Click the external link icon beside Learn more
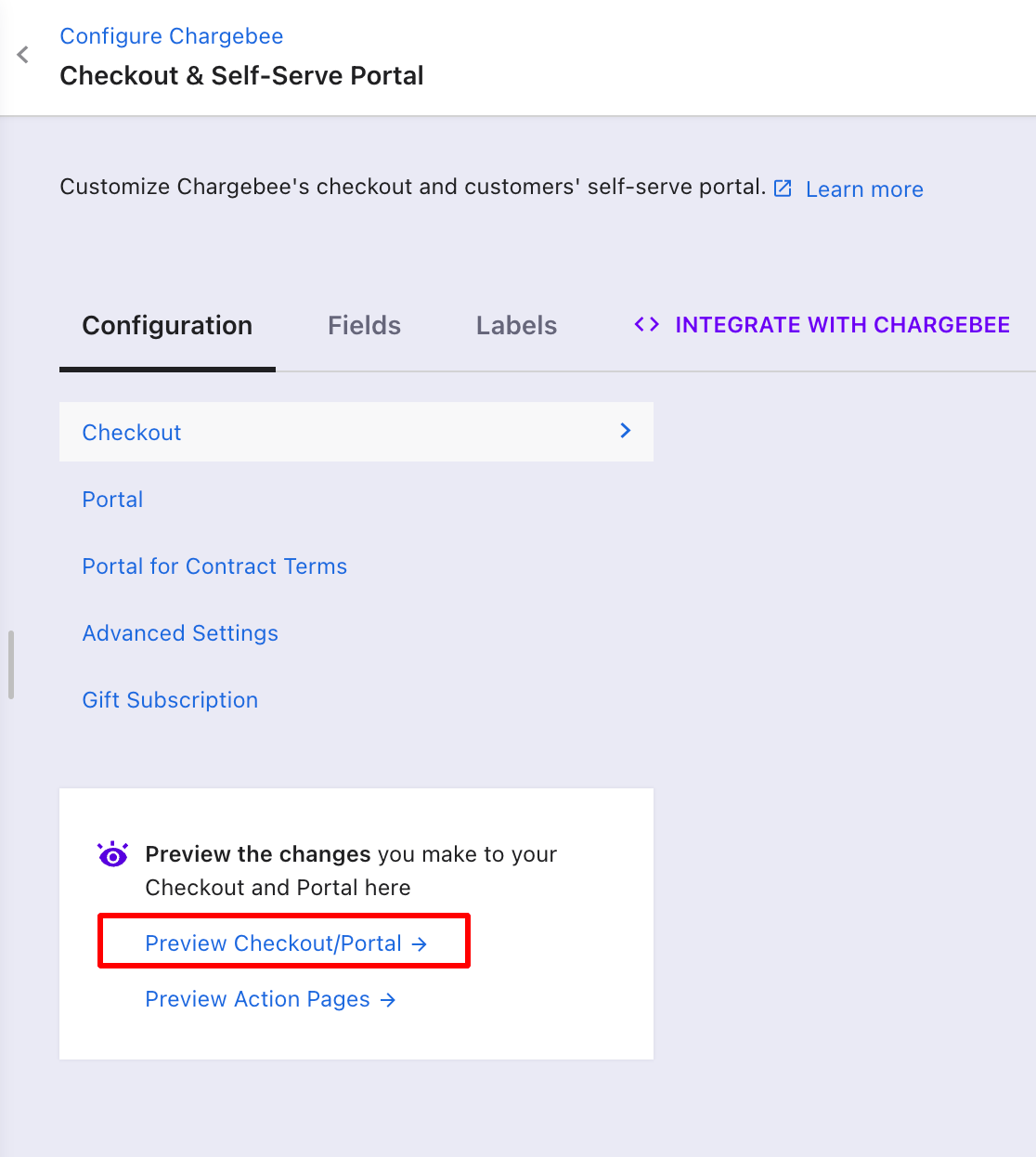 tap(783, 188)
